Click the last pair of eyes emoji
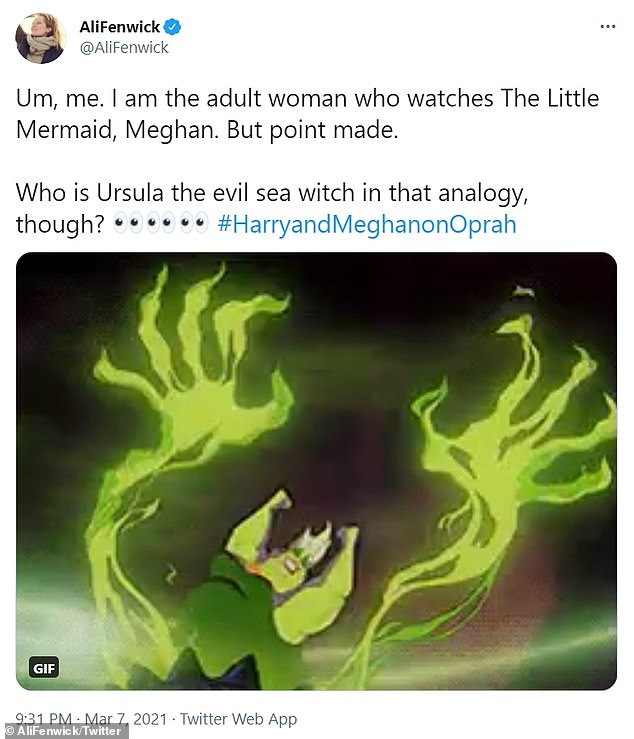The width and height of the screenshot is (634, 739). click(194, 222)
